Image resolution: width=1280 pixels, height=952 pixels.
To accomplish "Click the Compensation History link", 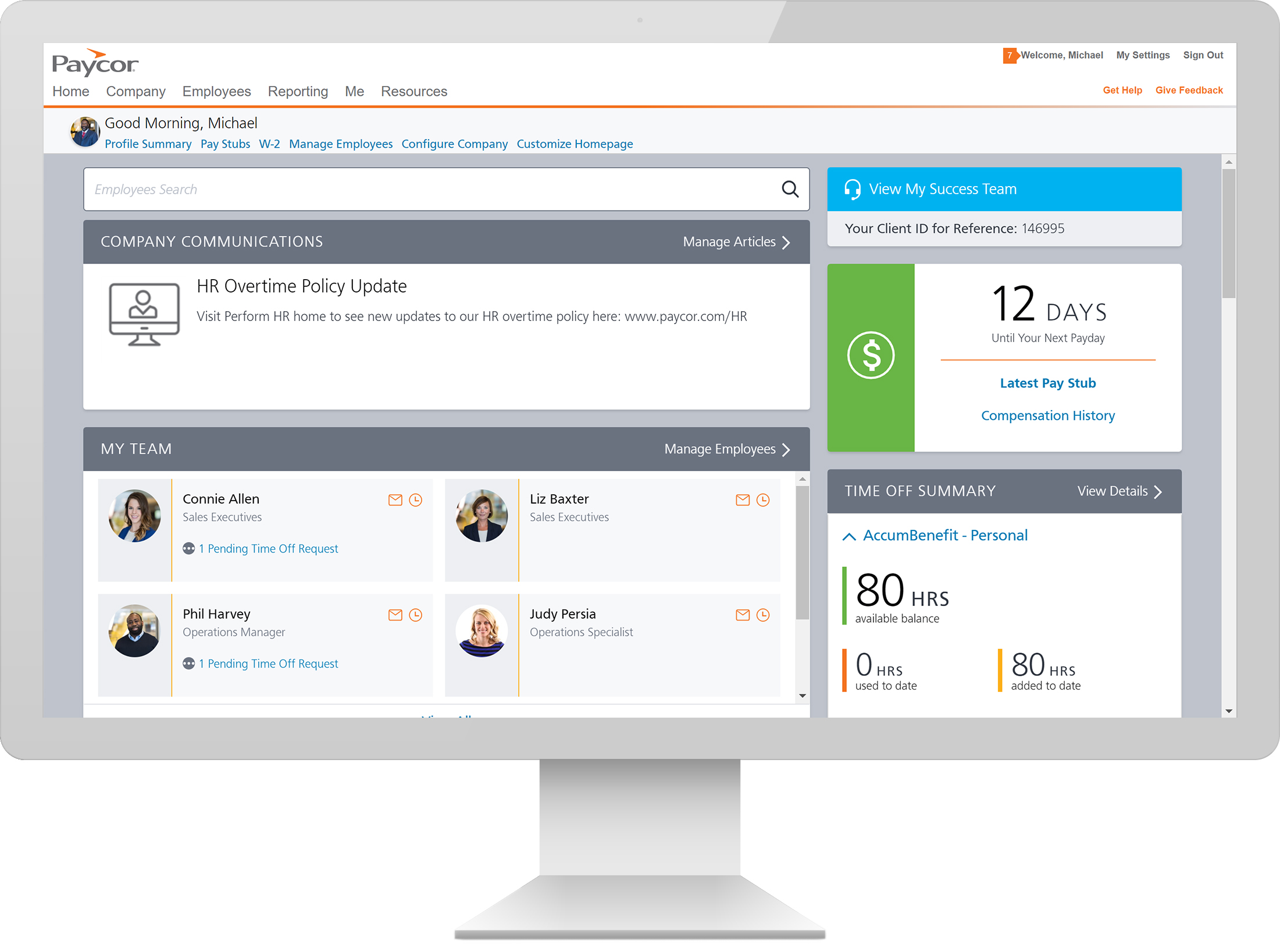I will click(x=1049, y=415).
